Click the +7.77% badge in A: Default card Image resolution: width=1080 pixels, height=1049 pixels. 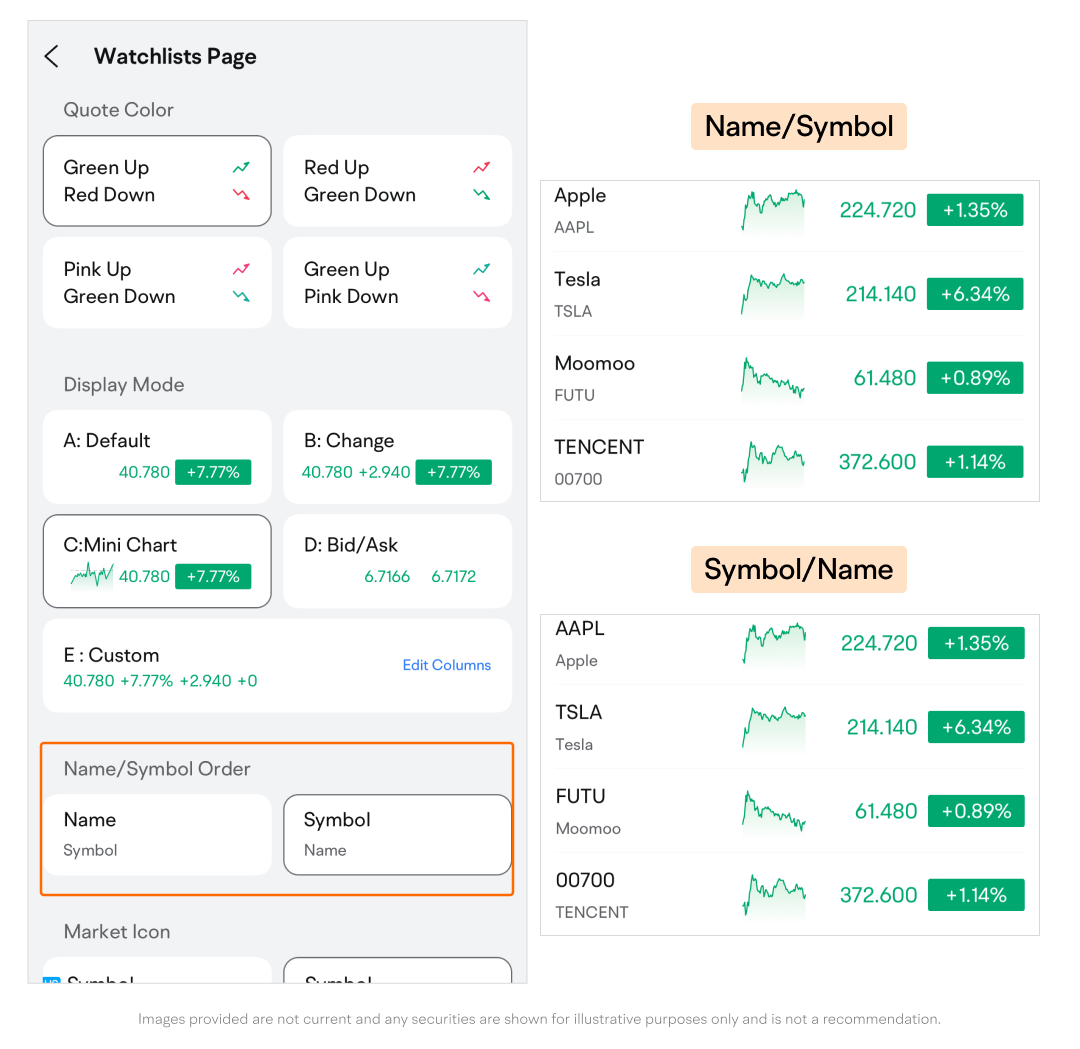click(x=213, y=472)
